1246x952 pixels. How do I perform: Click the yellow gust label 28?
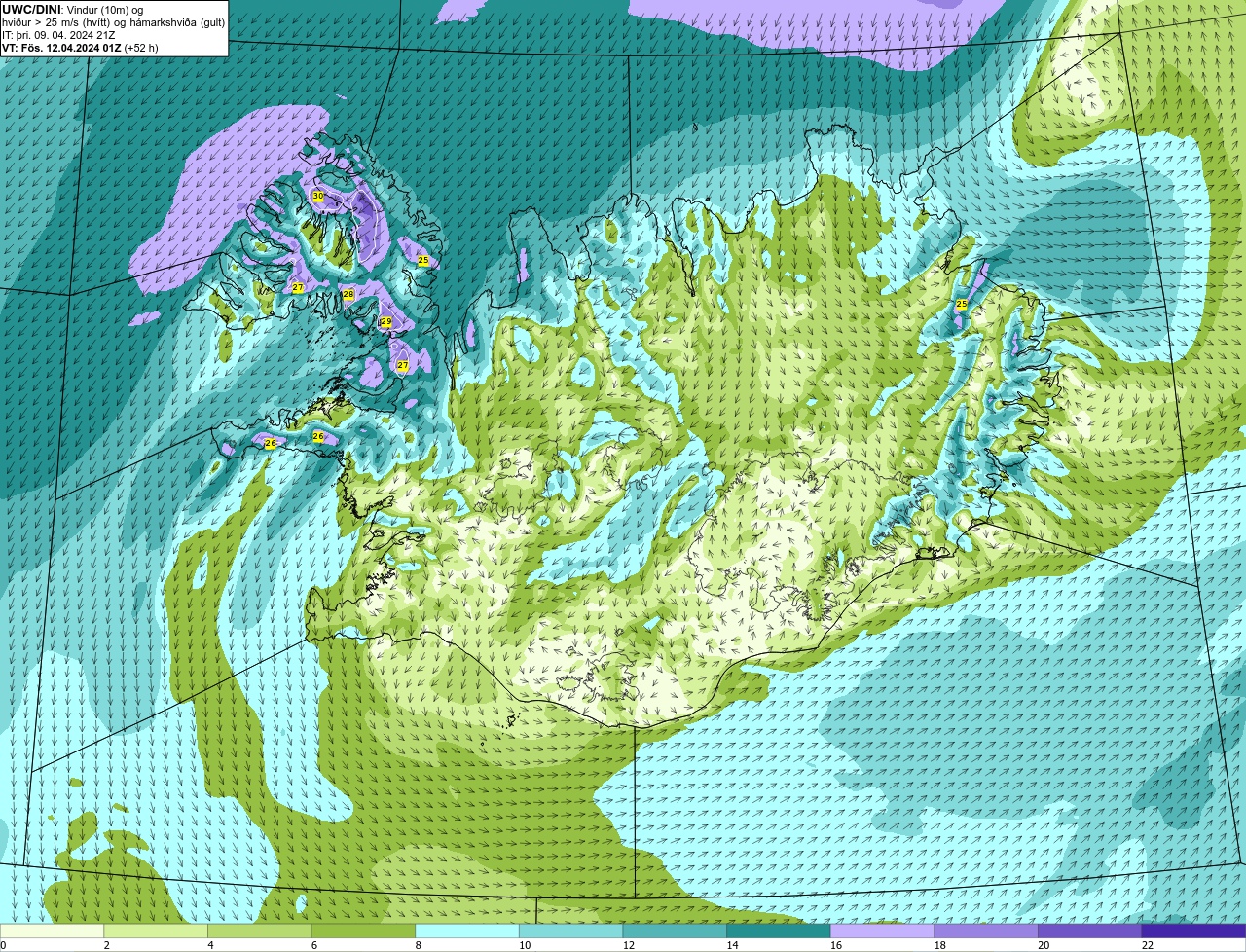[348, 294]
